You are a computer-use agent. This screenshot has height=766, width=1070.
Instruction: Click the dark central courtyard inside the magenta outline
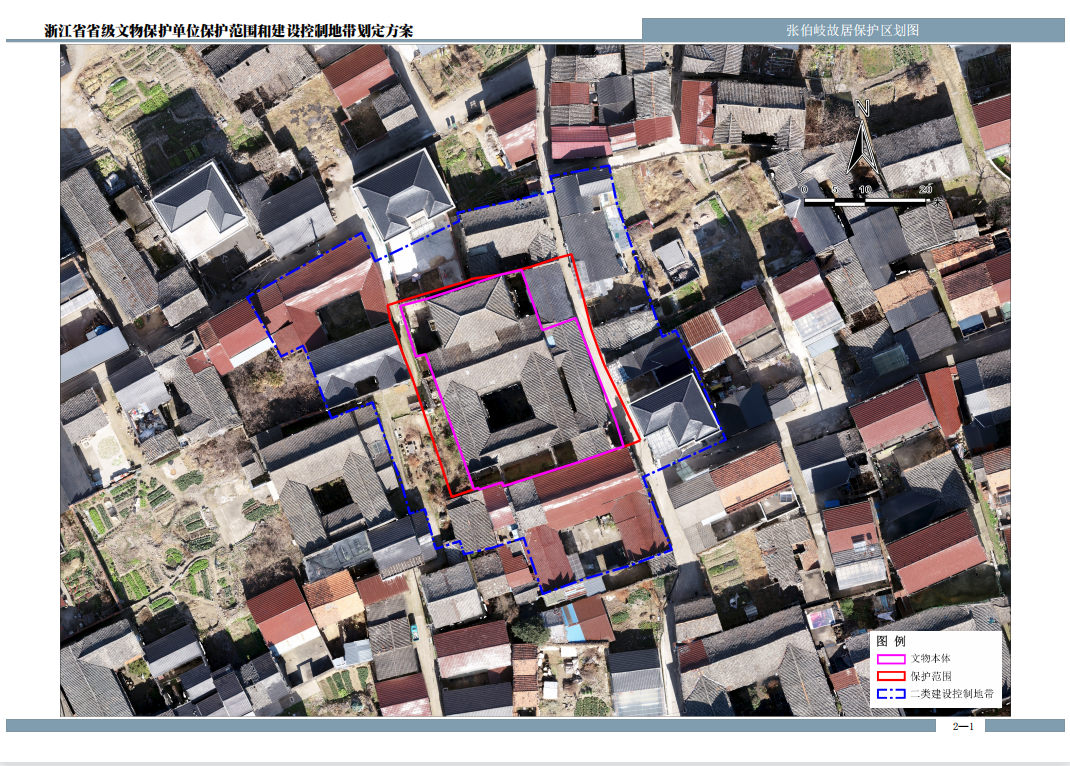click(x=507, y=405)
